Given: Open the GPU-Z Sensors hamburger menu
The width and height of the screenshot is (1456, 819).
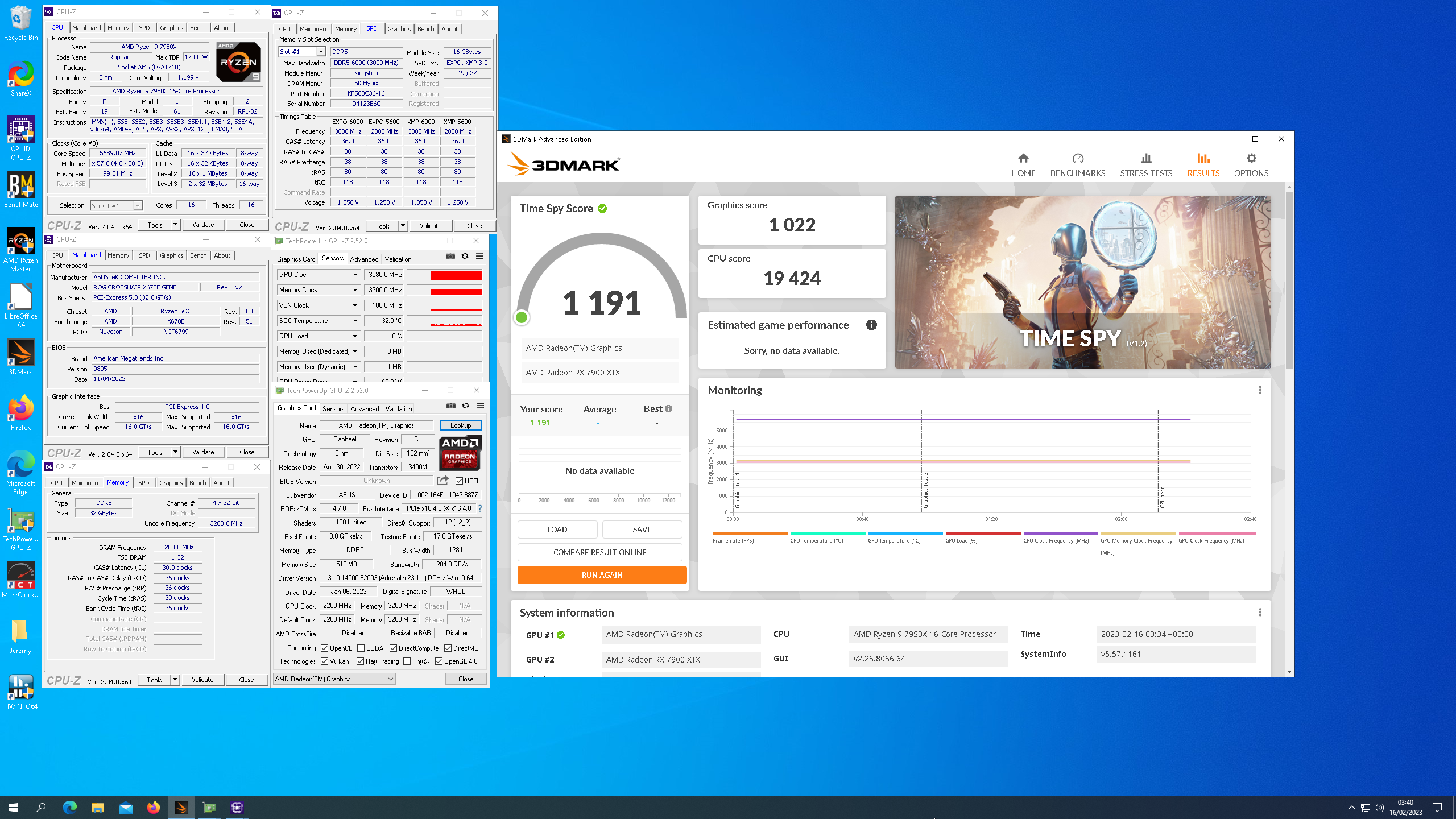Looking at the screenshot, I should (479, 256).
